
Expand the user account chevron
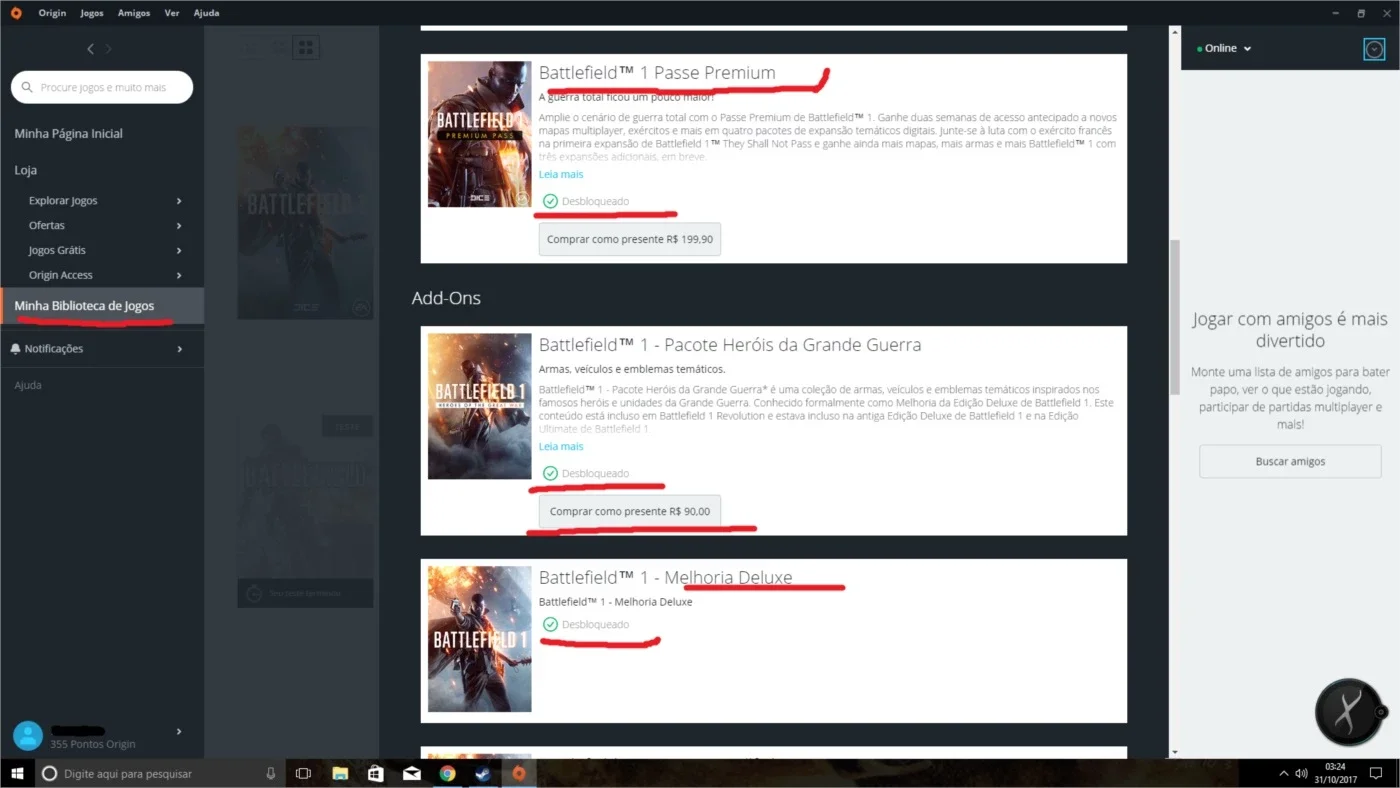point(179,732)
